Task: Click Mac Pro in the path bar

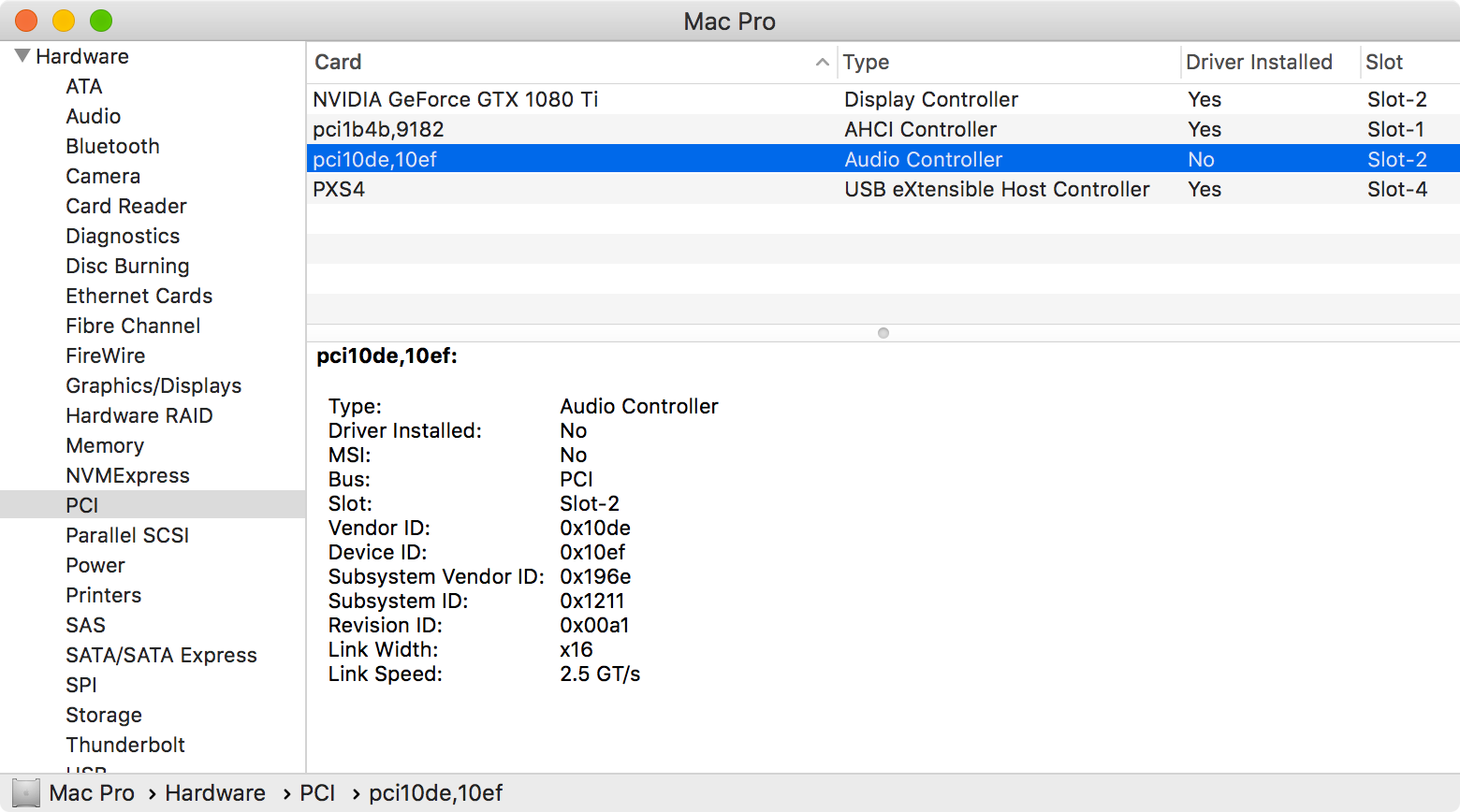Action: click(92, 793)
